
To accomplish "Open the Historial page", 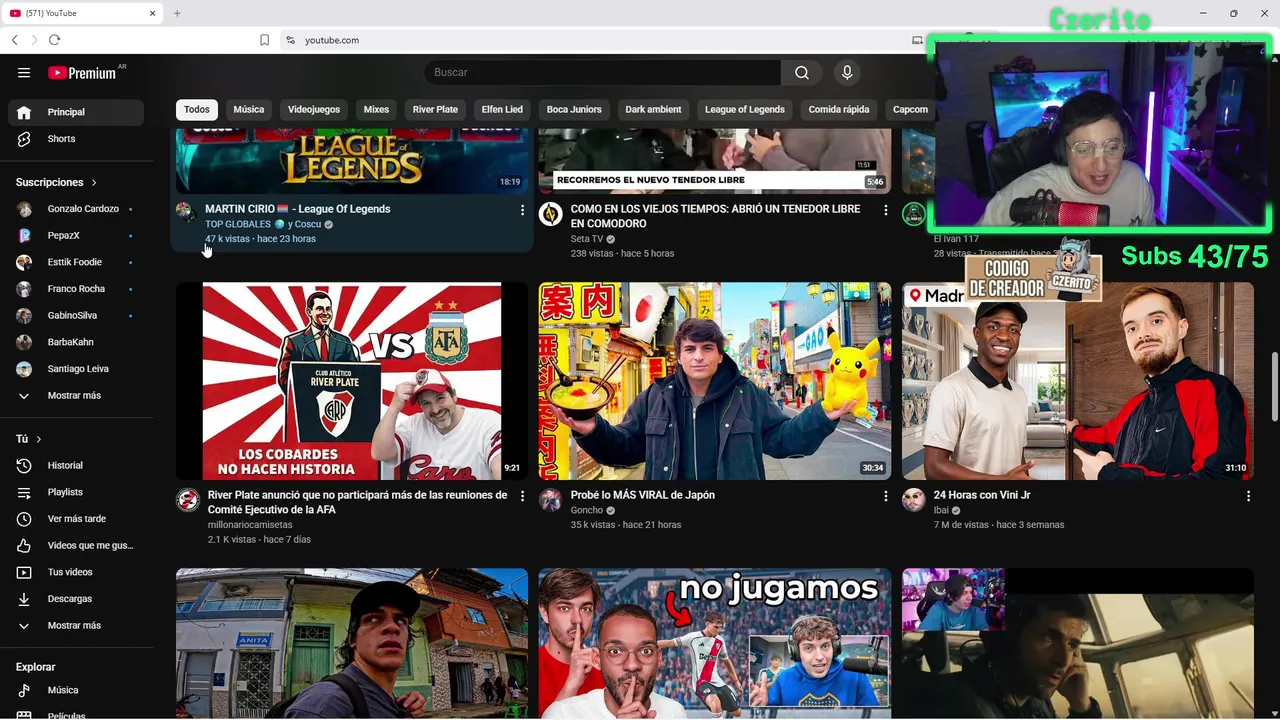I will tap(76, 466).
